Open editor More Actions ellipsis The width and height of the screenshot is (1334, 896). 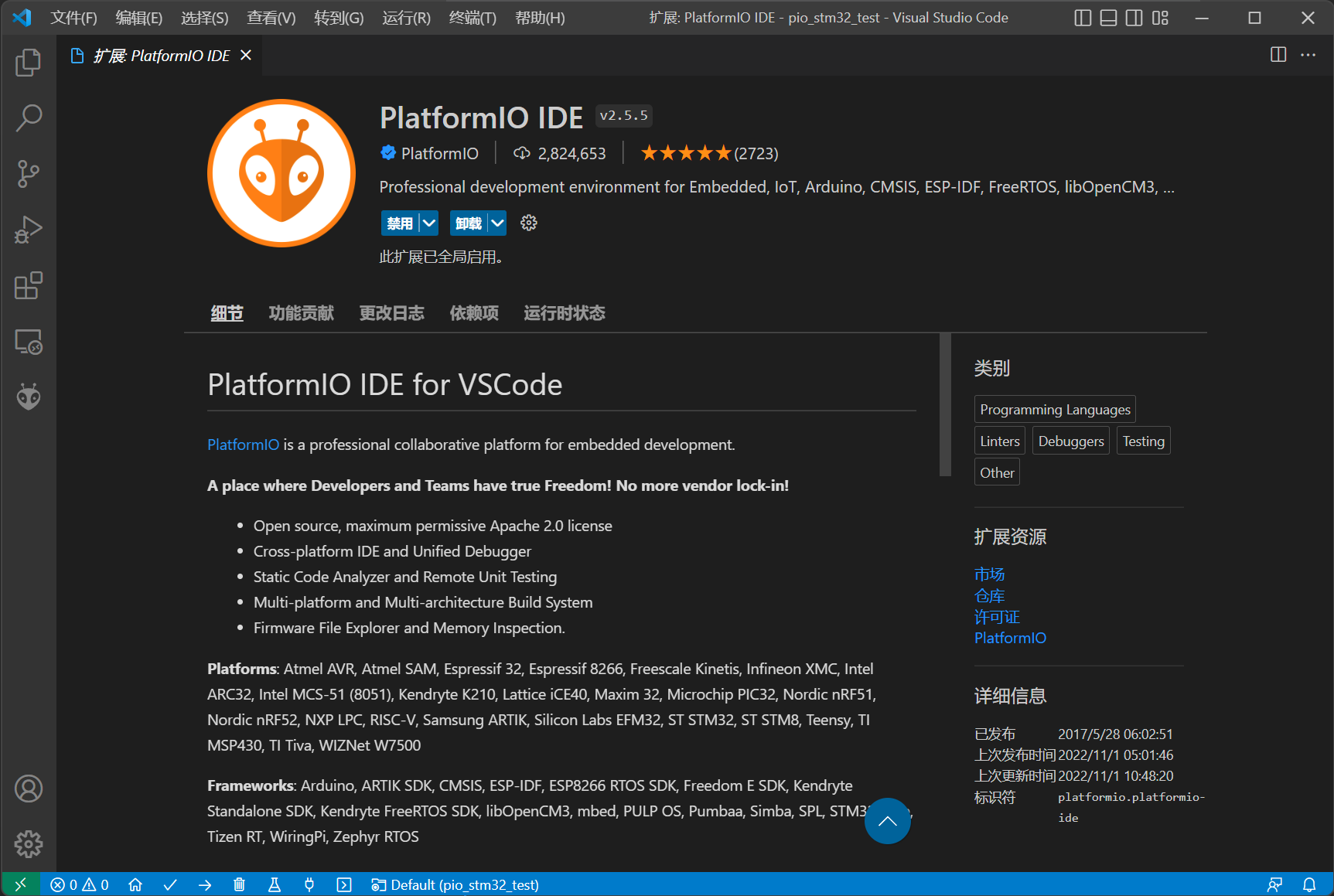[x=1308, y=55]
